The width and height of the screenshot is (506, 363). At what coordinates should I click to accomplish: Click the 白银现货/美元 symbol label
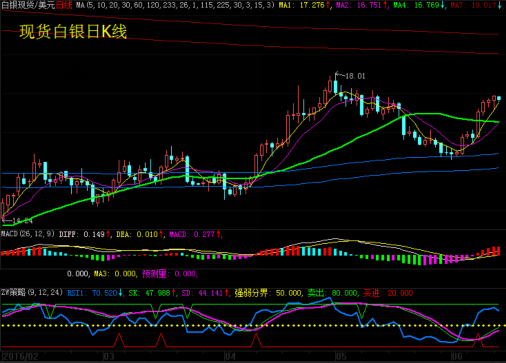point(28,5)
